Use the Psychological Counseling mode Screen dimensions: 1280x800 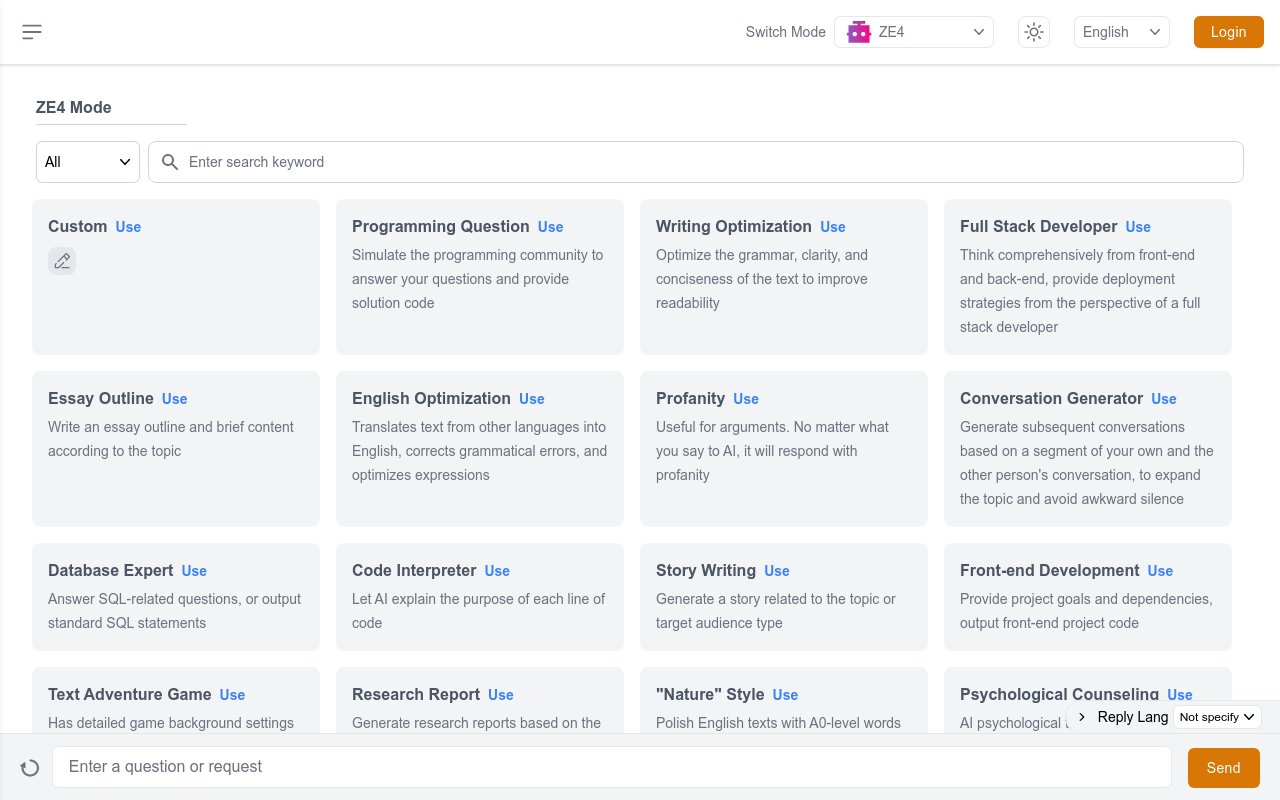pos(1179,695)
